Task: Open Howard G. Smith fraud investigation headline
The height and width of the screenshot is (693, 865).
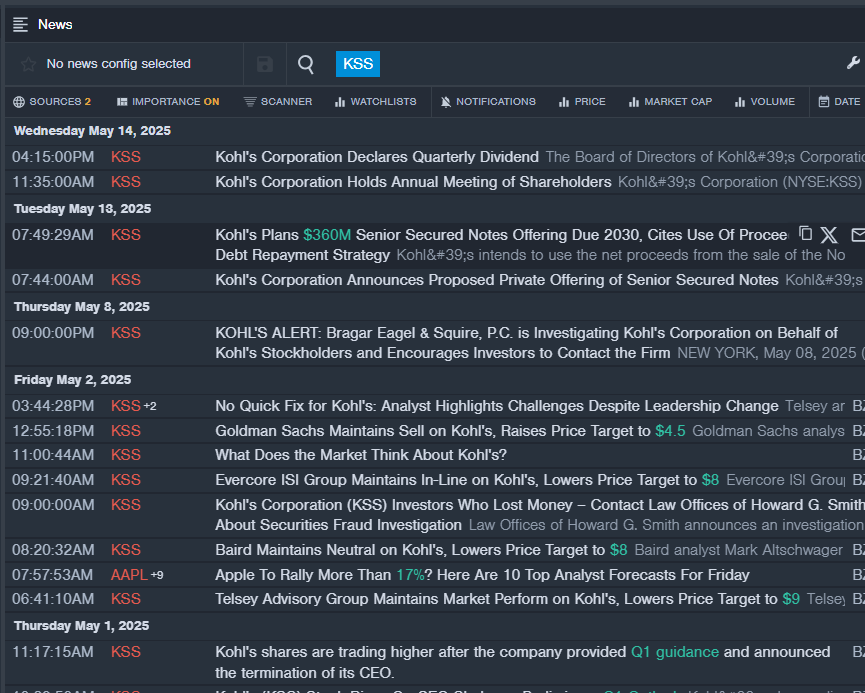Action: coord(540,514)
